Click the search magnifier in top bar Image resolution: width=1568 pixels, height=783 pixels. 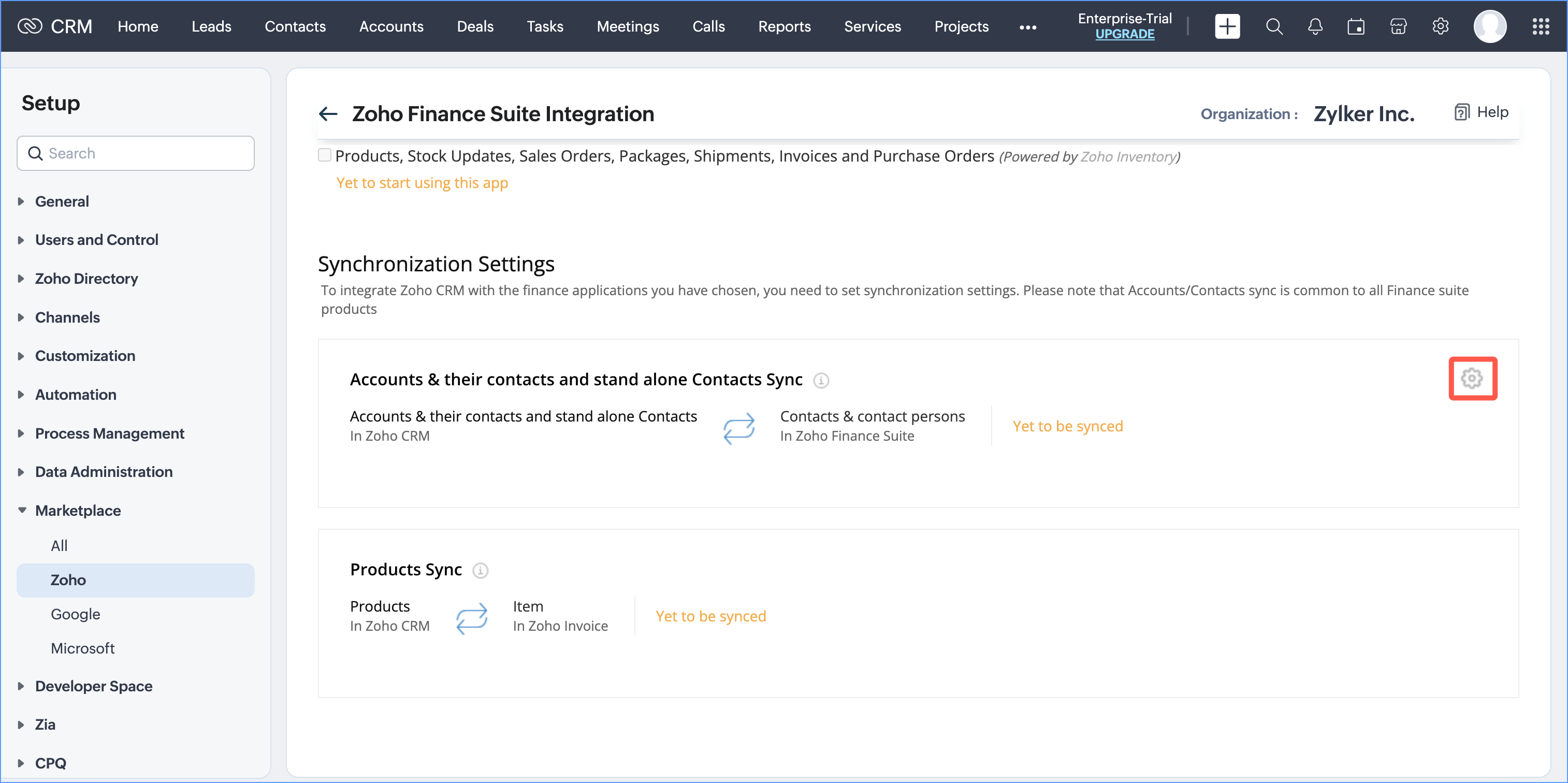[1273, 26]
